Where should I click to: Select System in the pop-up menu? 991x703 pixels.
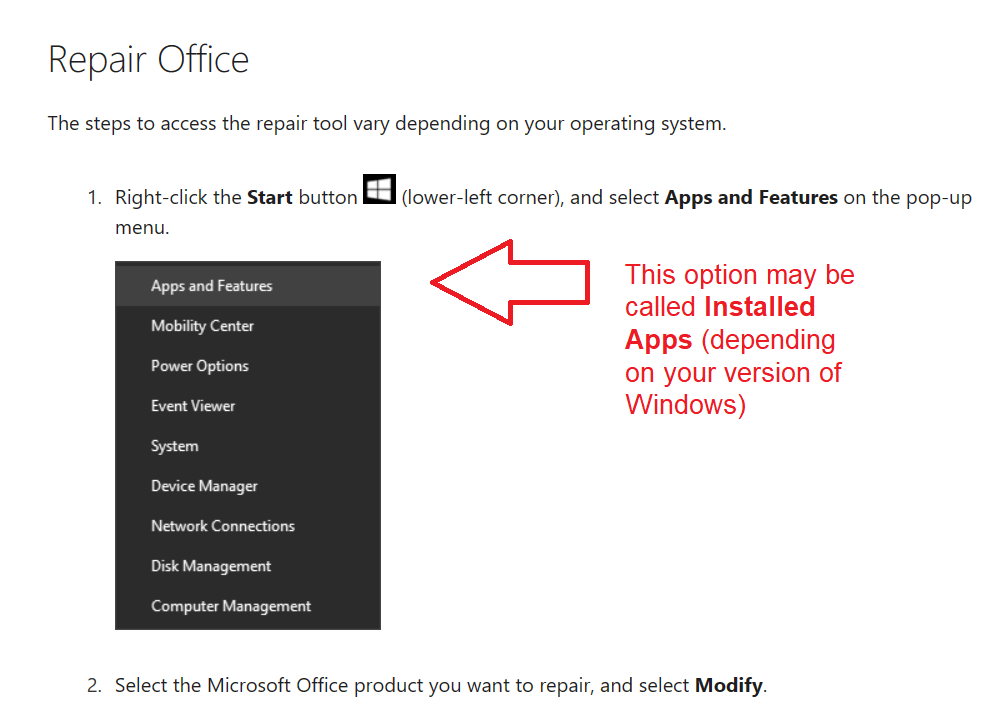tap(174, 445)
